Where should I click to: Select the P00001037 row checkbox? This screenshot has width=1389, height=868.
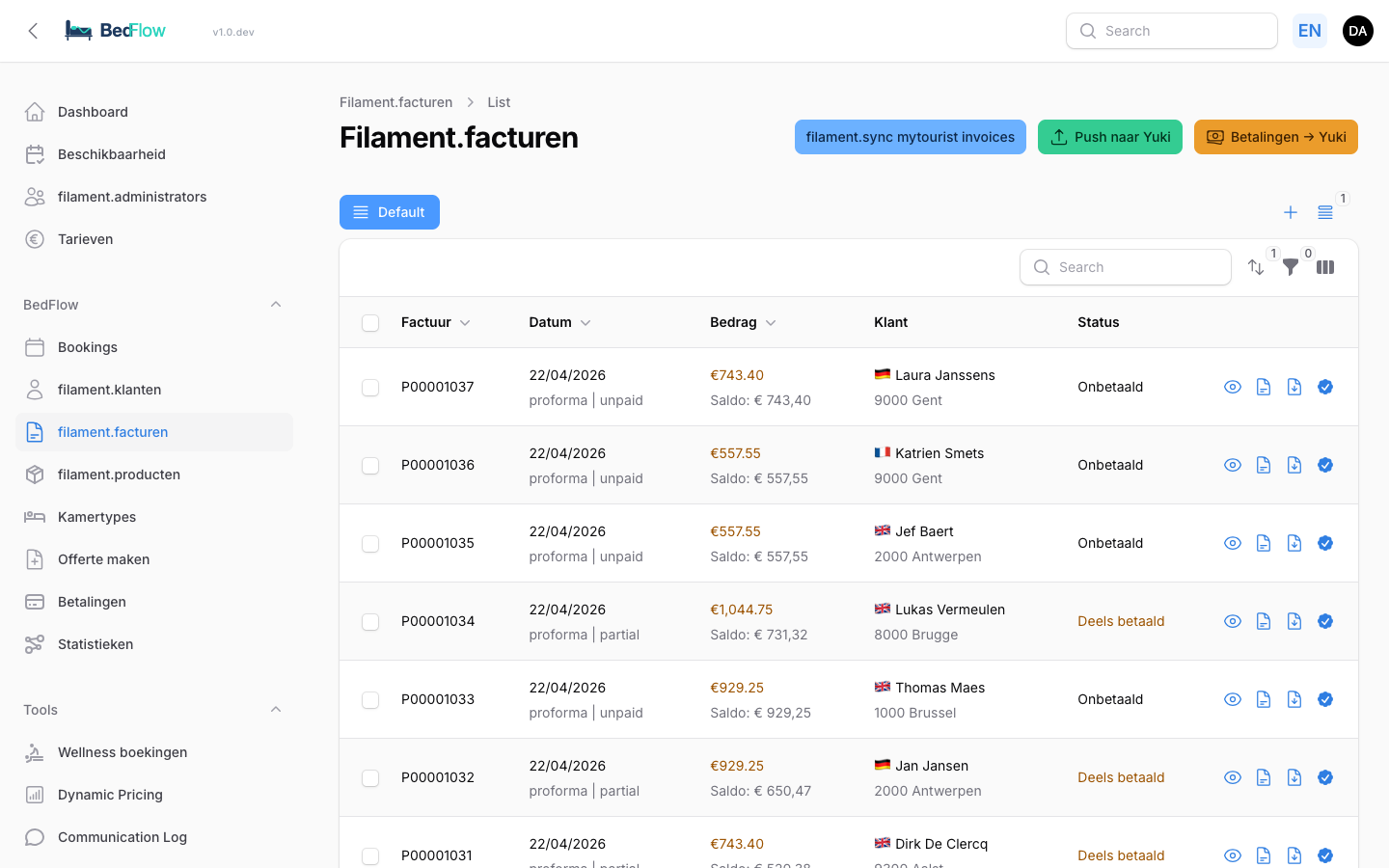(370, 388)
